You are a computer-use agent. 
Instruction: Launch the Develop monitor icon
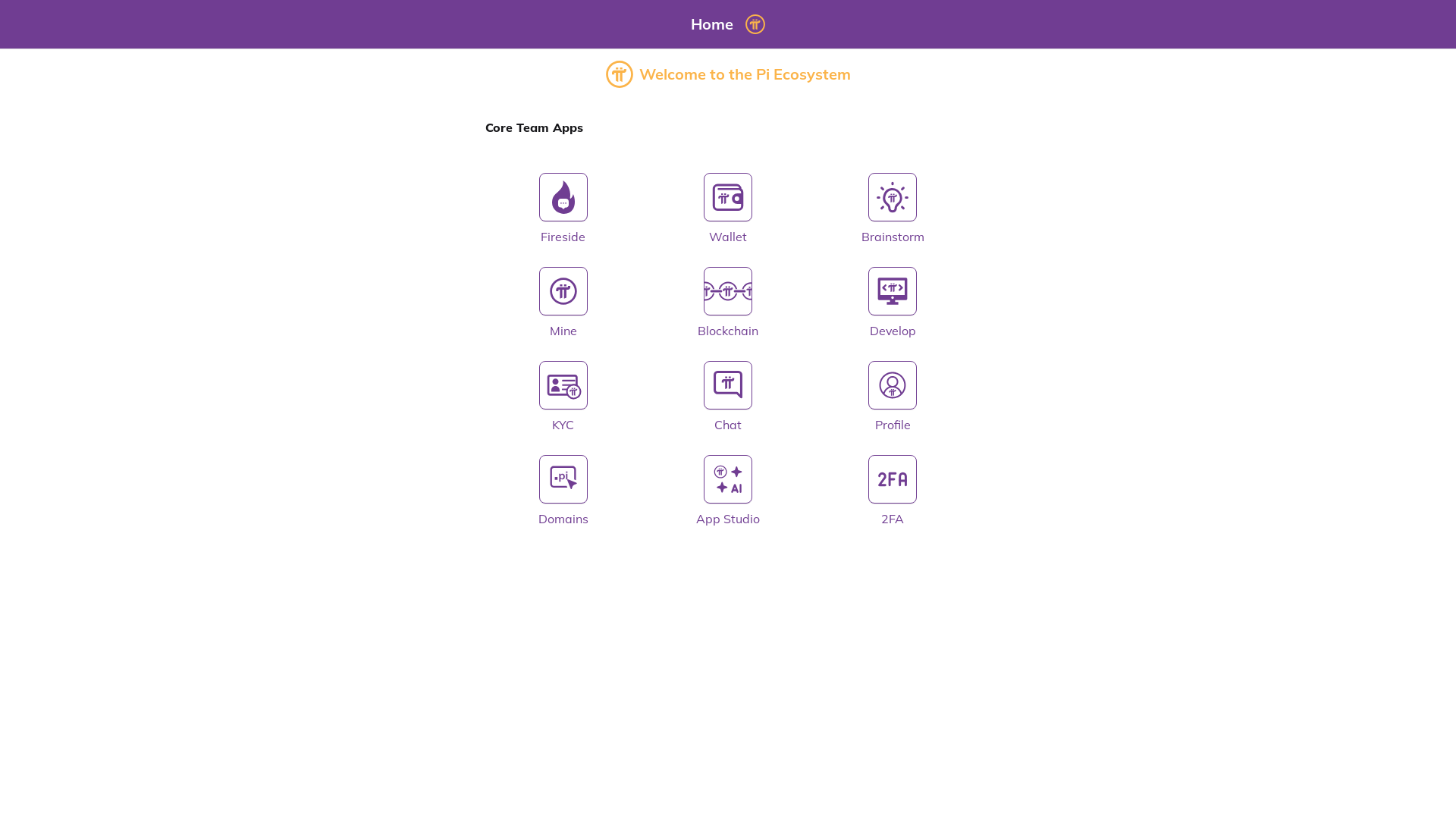pyautogui.click(x=892, y=291)
